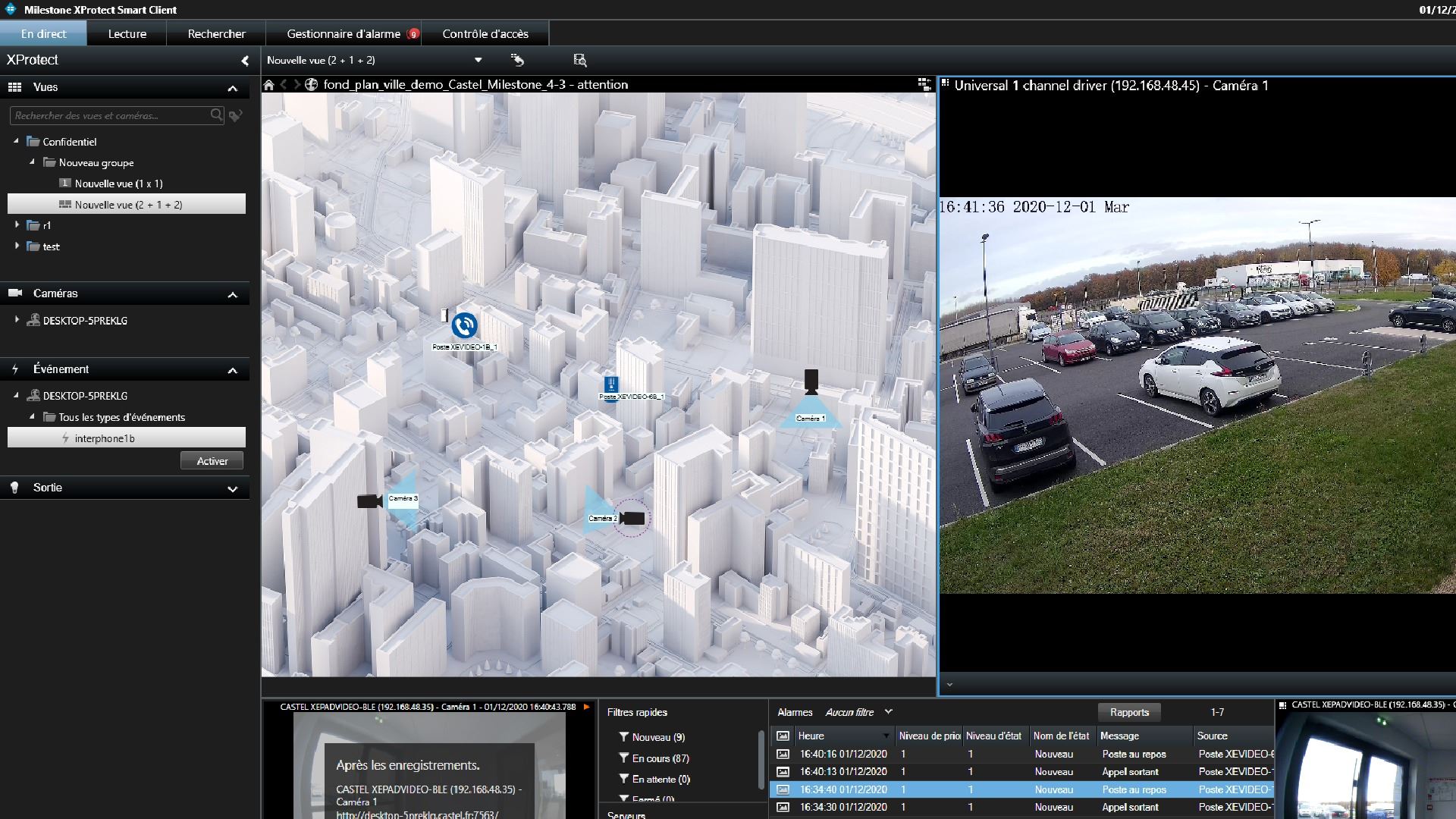
Task: Click the quick filters vertical scrollbar
Action: [761, 760]
